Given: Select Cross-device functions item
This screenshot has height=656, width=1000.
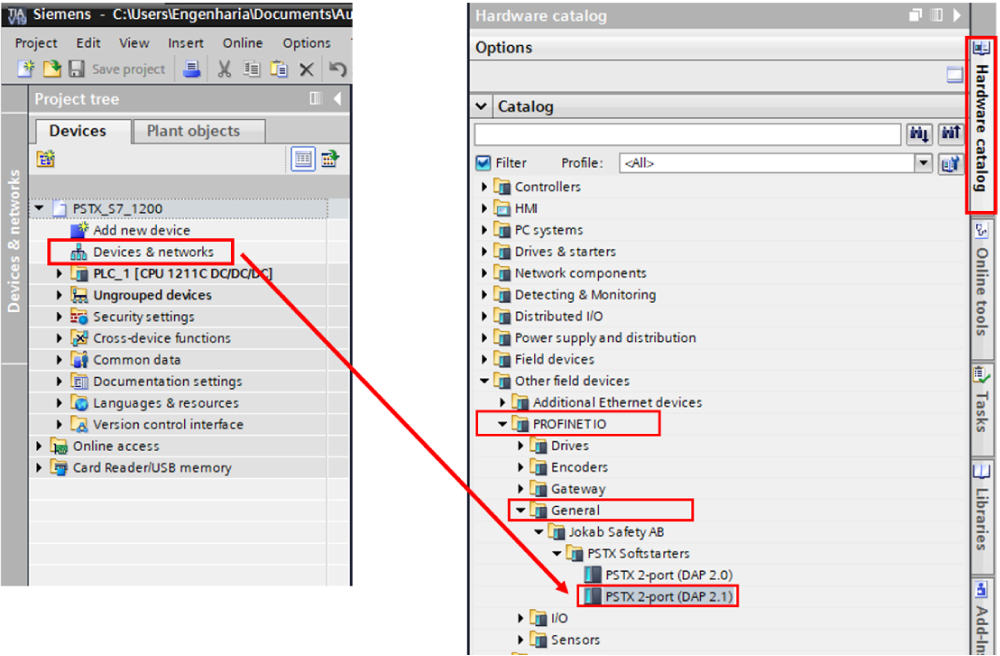Looking at the screenshot, I should [162, 339].
